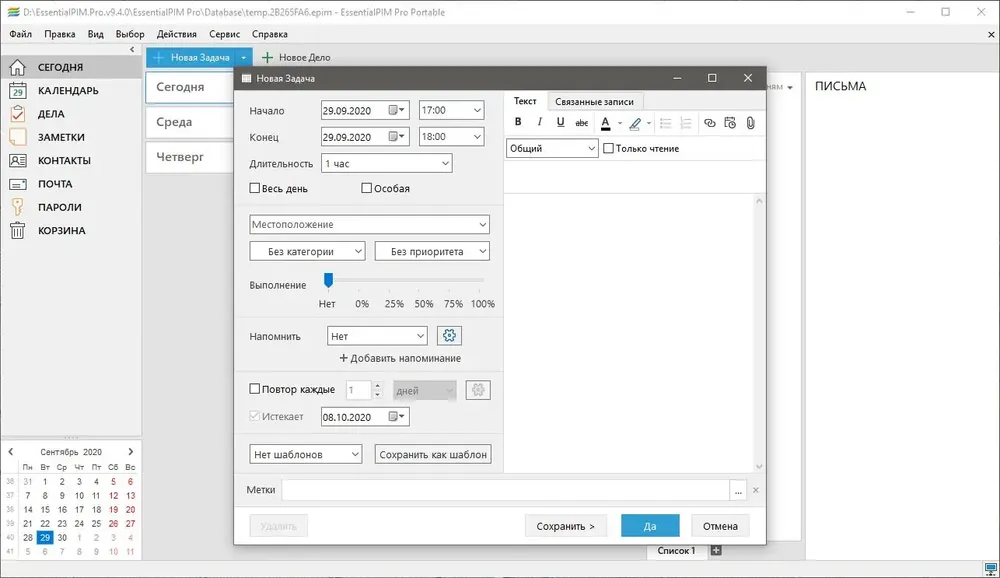This screenshot has width=1000, height=578.
Task: Attach a file with the paperclip icon
Action: (x=751, y=123)
